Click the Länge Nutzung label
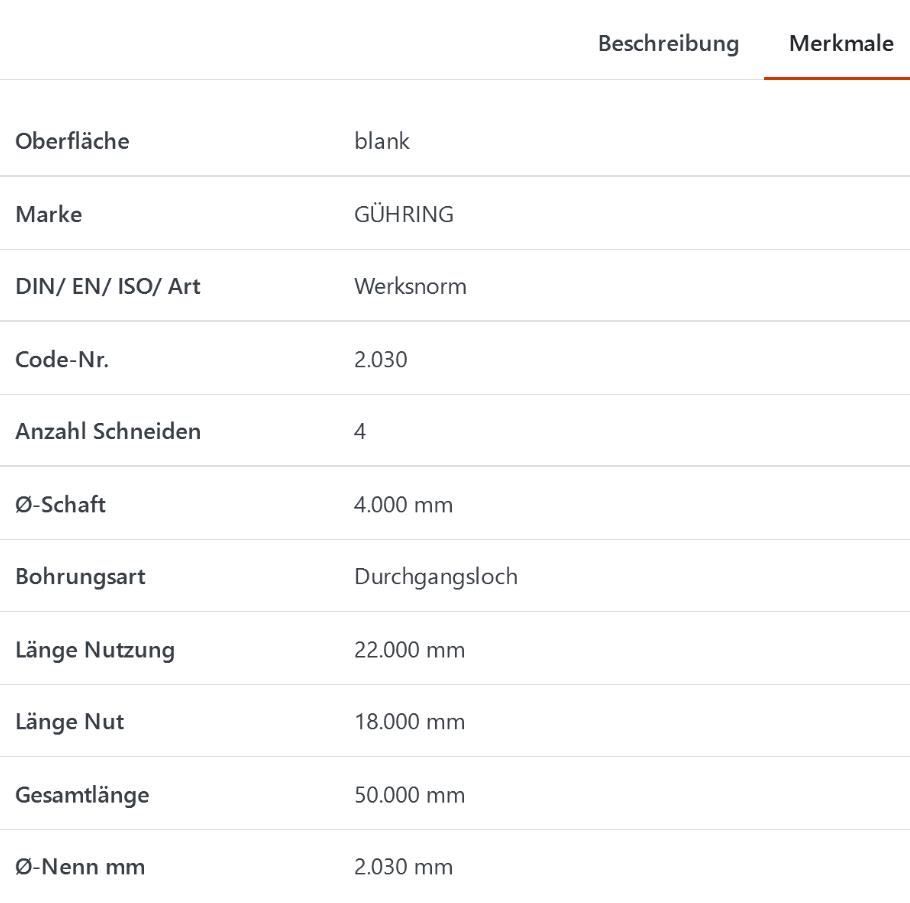The width and height of the screenshot is (910, 903). [95, 650]
